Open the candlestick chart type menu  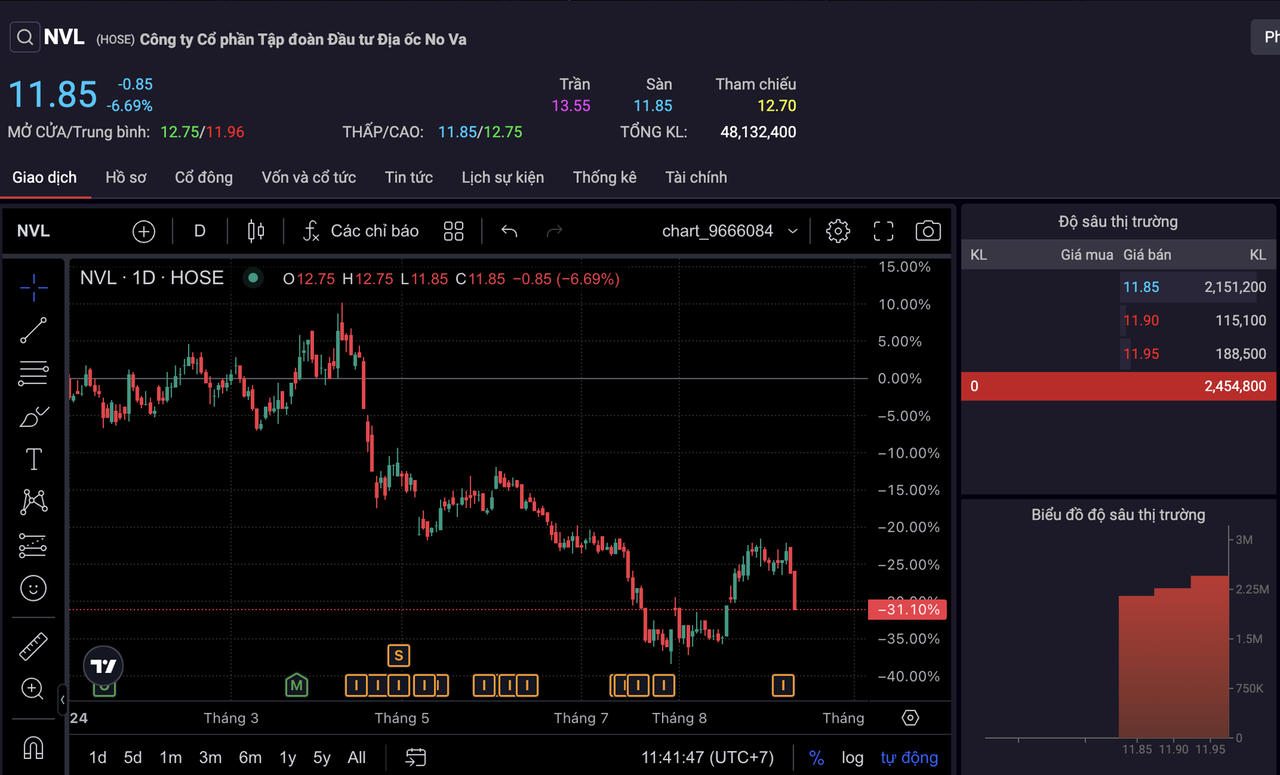coord(256,231)
